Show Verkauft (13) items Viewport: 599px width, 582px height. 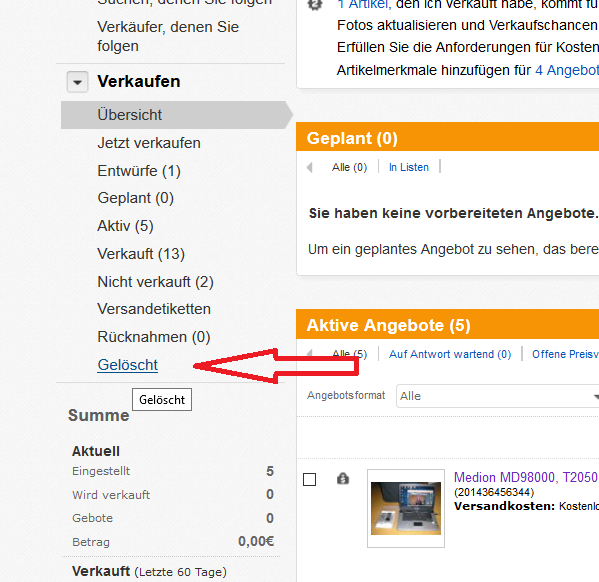coord(141,254)
